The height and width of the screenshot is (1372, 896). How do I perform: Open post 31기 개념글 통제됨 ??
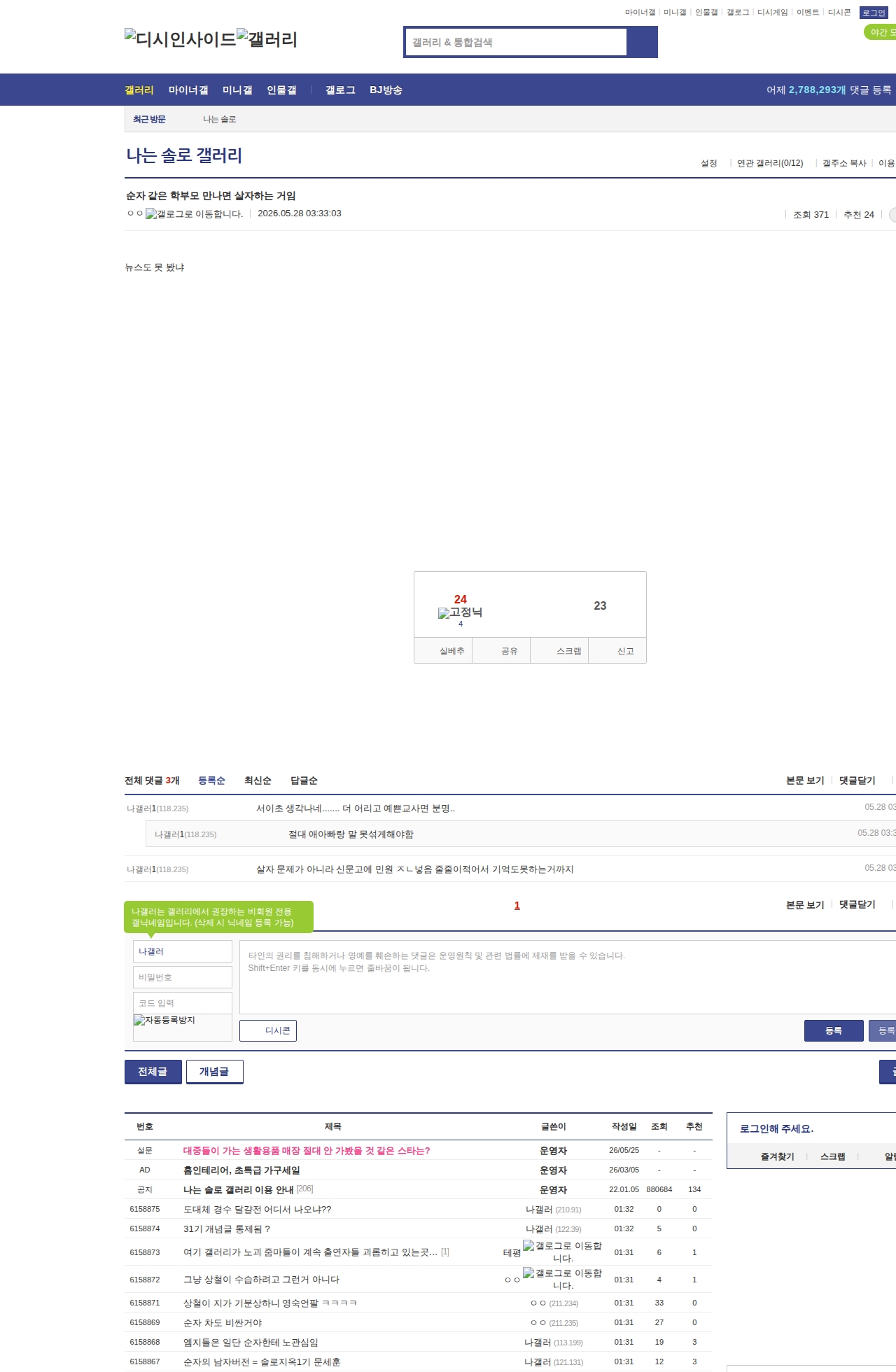point(227,1228)
